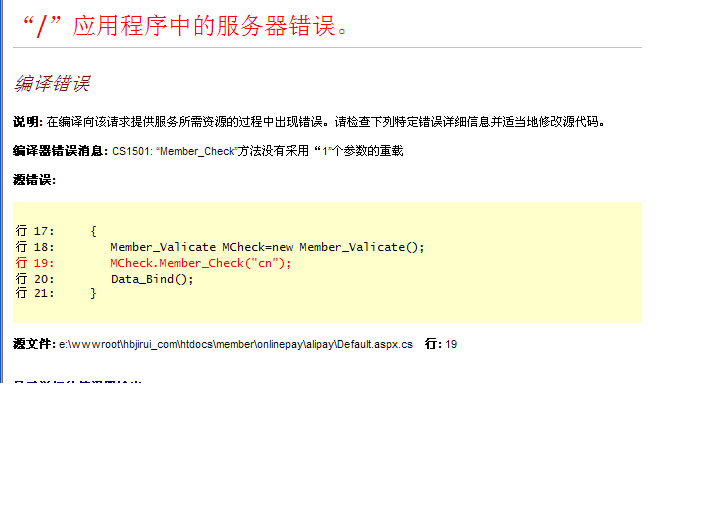Click the 行: 19 text after file path
This screenshot has height=512, width=721.
click(x=441, y=344)
